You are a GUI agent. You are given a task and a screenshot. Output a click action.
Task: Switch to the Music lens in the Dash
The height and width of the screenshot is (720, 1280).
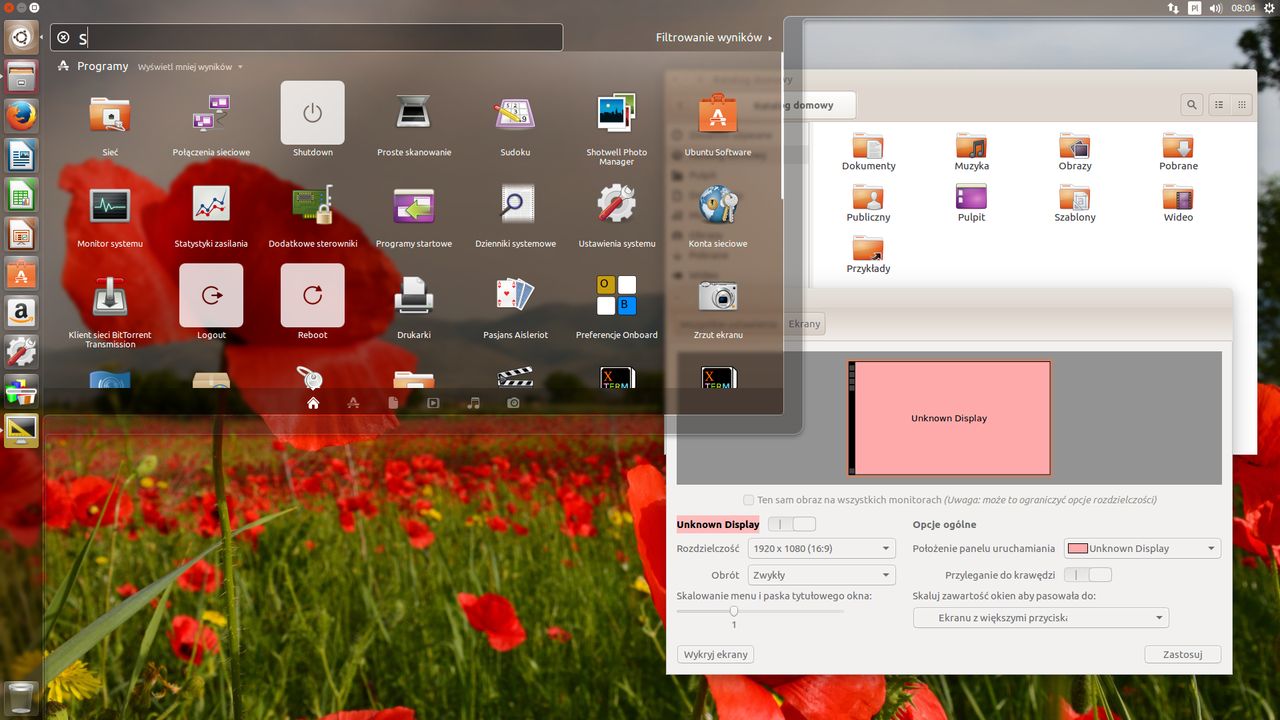[473, 403]
